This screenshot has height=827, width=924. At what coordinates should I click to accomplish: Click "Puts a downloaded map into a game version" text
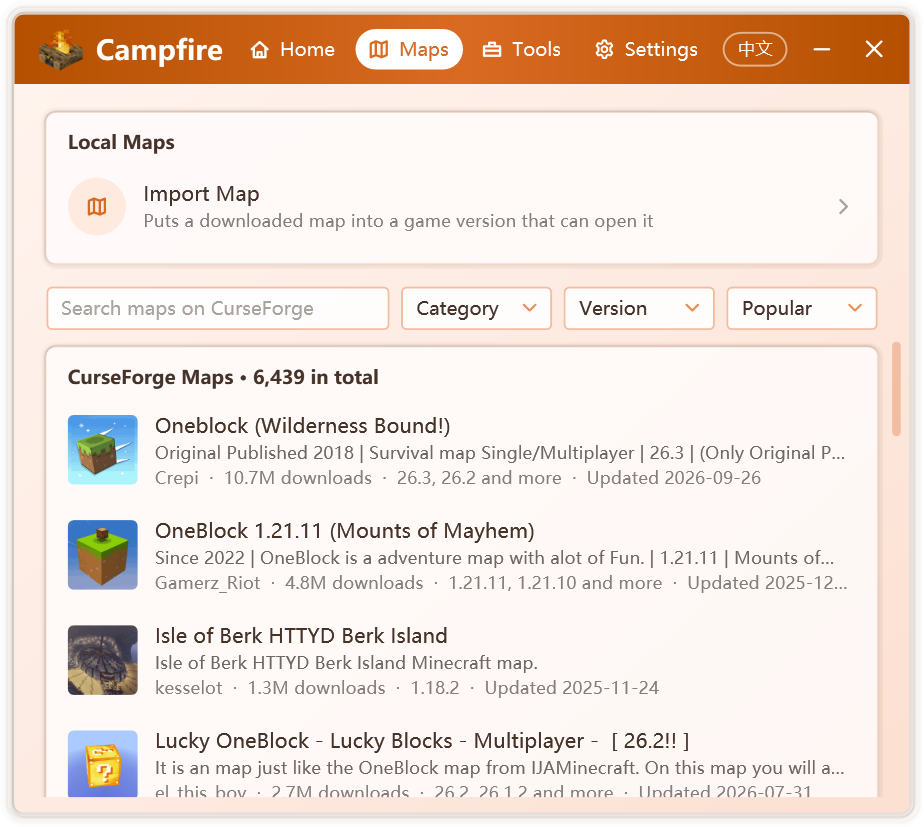click(398, 221)
